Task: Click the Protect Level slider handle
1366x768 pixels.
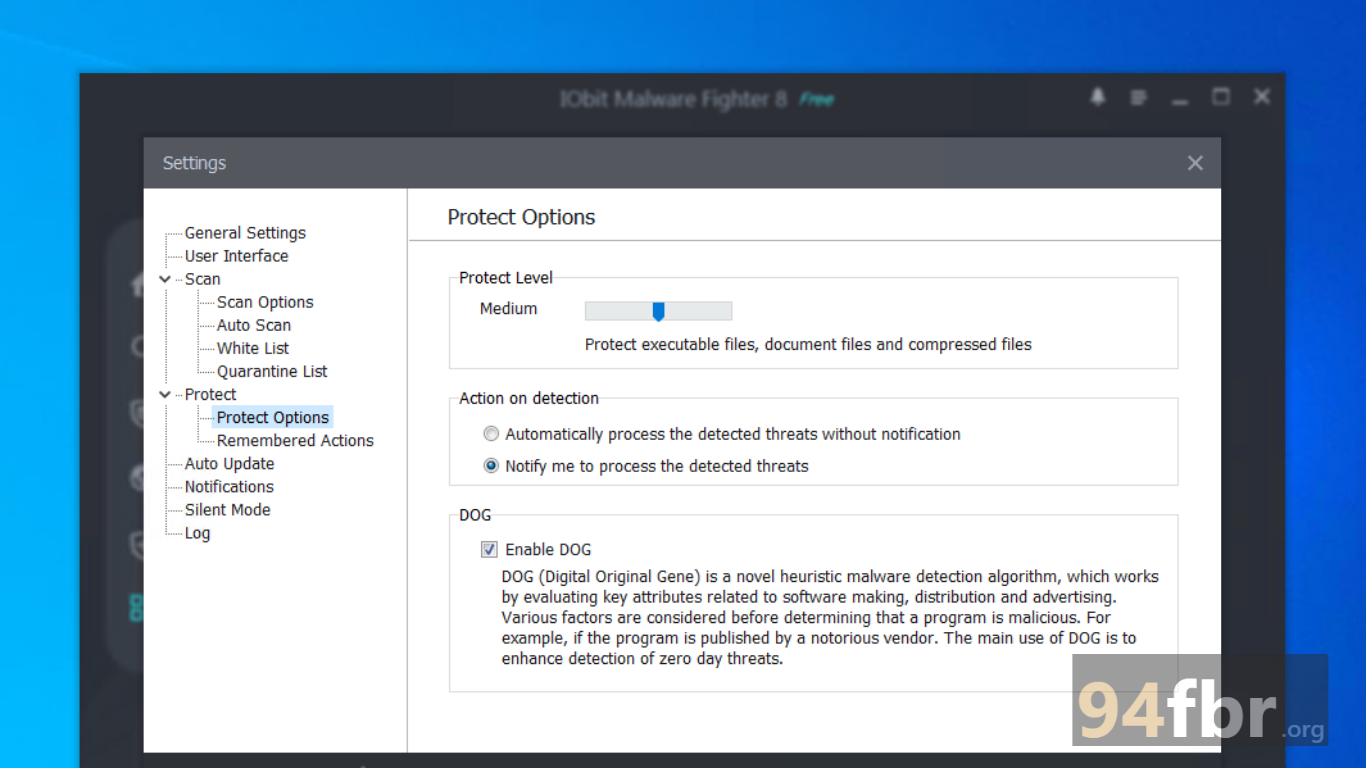Action: pyautogui.click(x=658, y=312)
